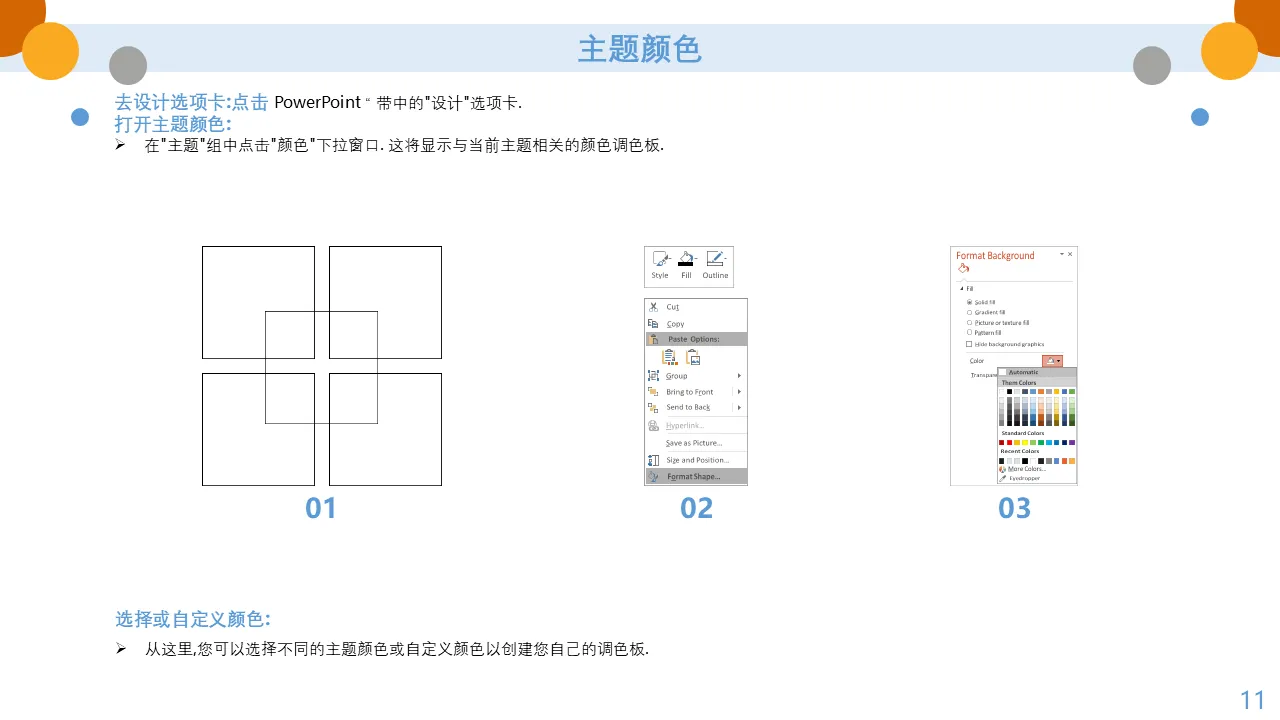Screen dimensions: 1280x720
Task: Click More Colors option
Action: click(x=1026, y=469)
